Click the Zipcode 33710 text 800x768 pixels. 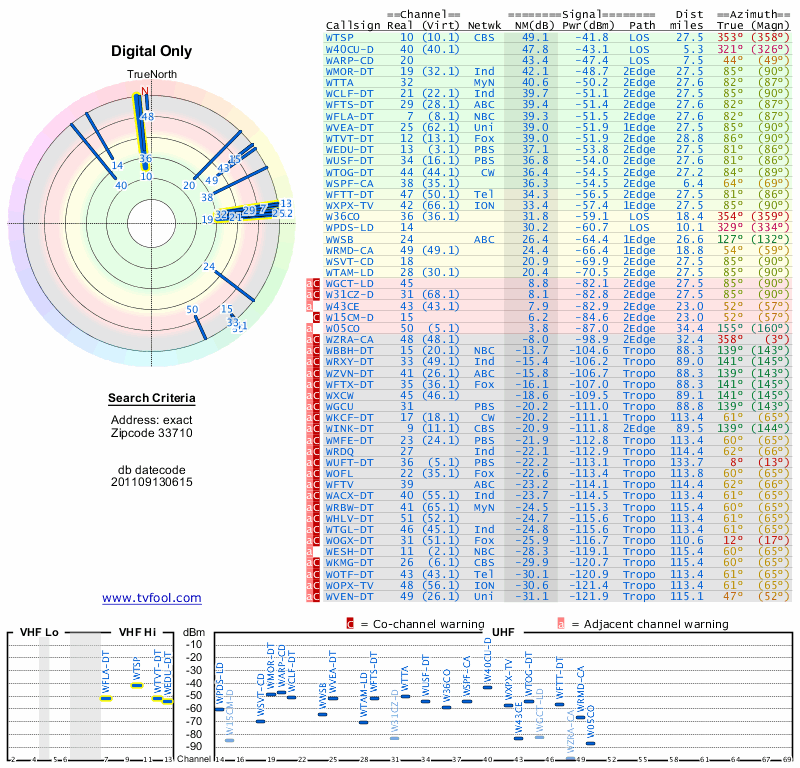[152, 433]
